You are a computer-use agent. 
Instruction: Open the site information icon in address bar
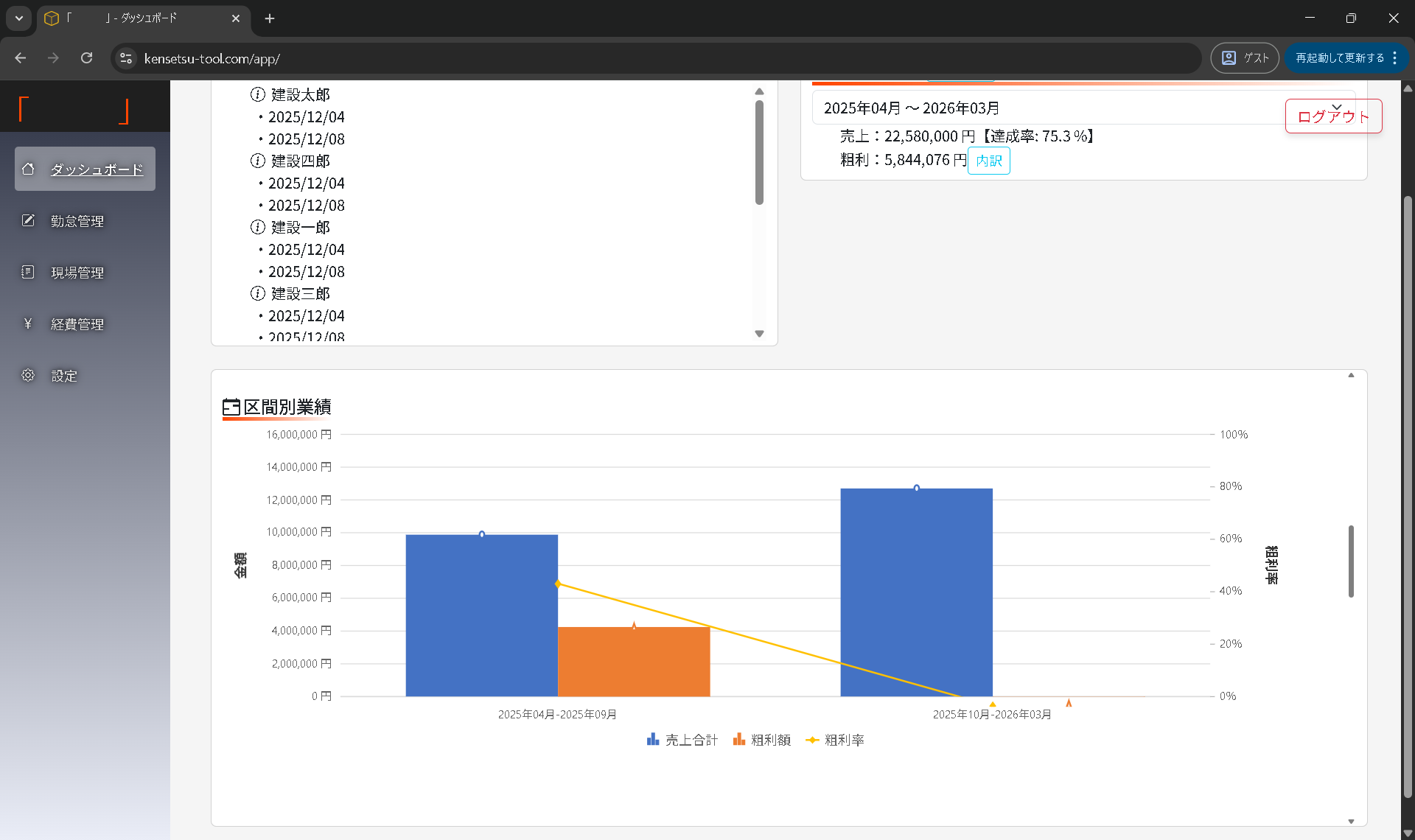[126, 58]
